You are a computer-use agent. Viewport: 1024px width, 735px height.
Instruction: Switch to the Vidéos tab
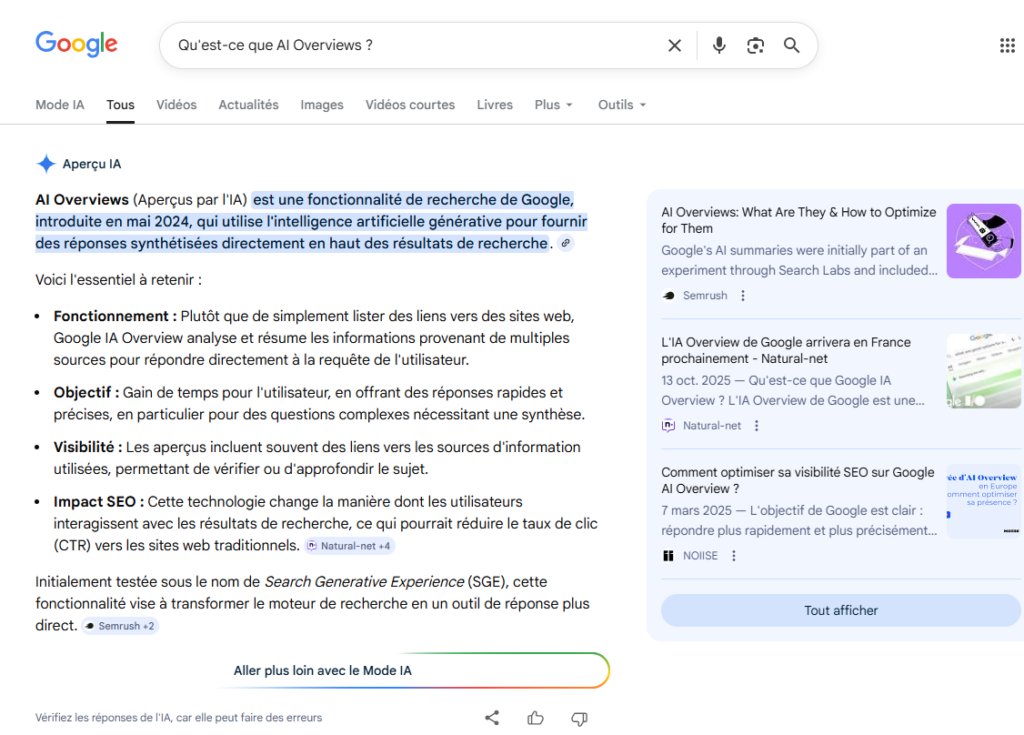(176, 105)
